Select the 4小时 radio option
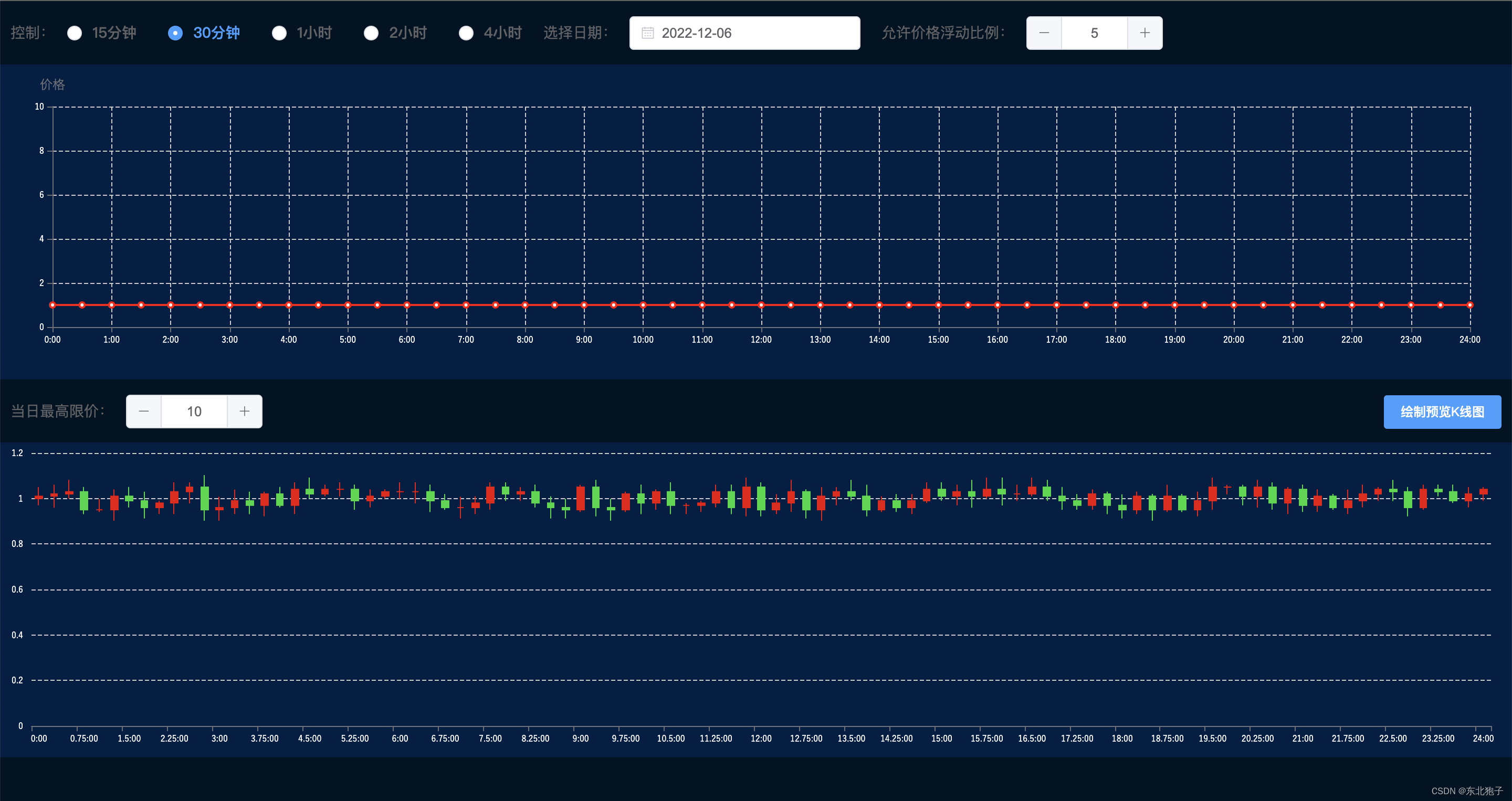Viewport: 1512px width, 801px height. coord(490,33)
